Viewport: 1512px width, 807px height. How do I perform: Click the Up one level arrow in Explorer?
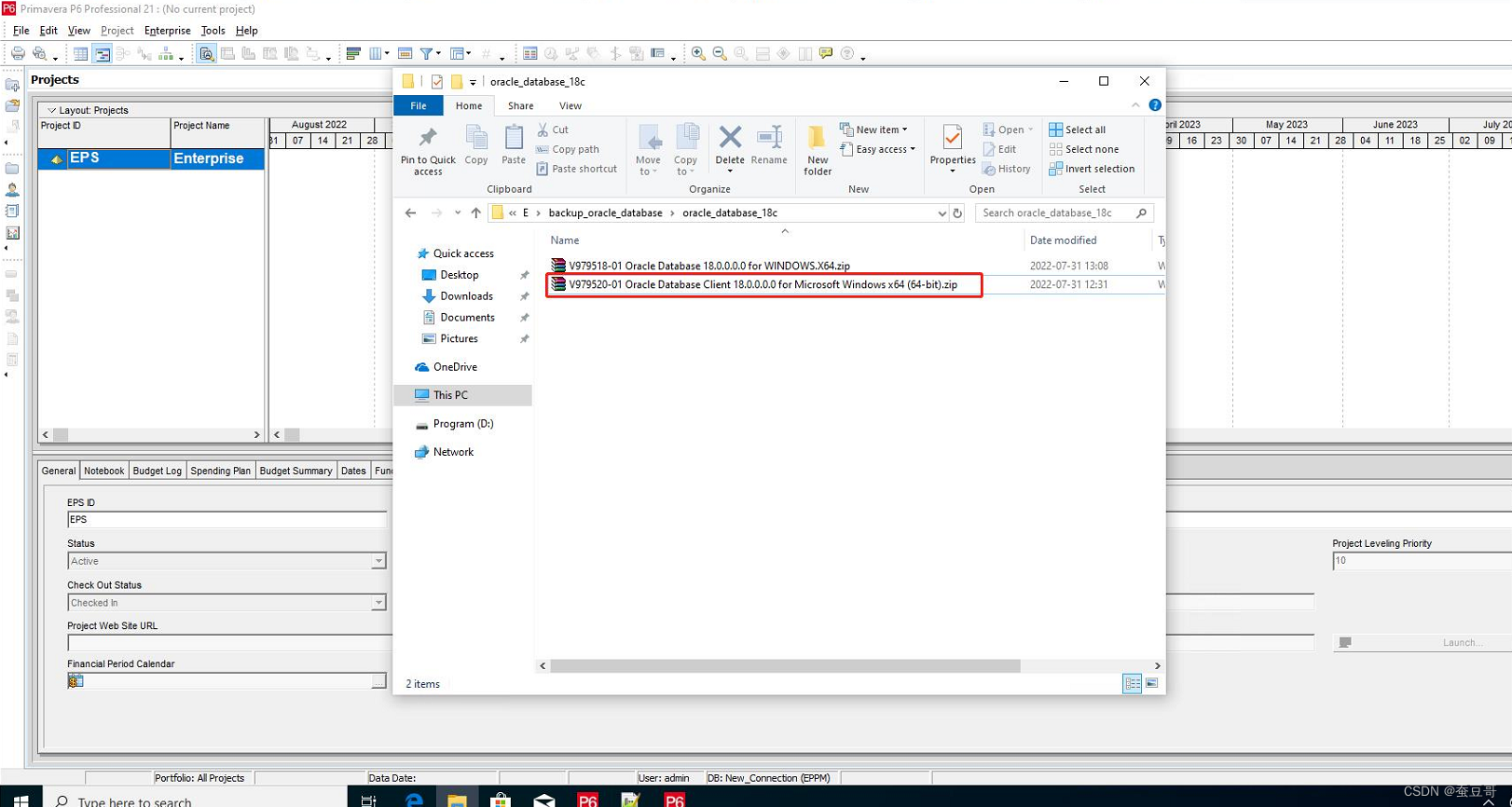pos(476,213)
